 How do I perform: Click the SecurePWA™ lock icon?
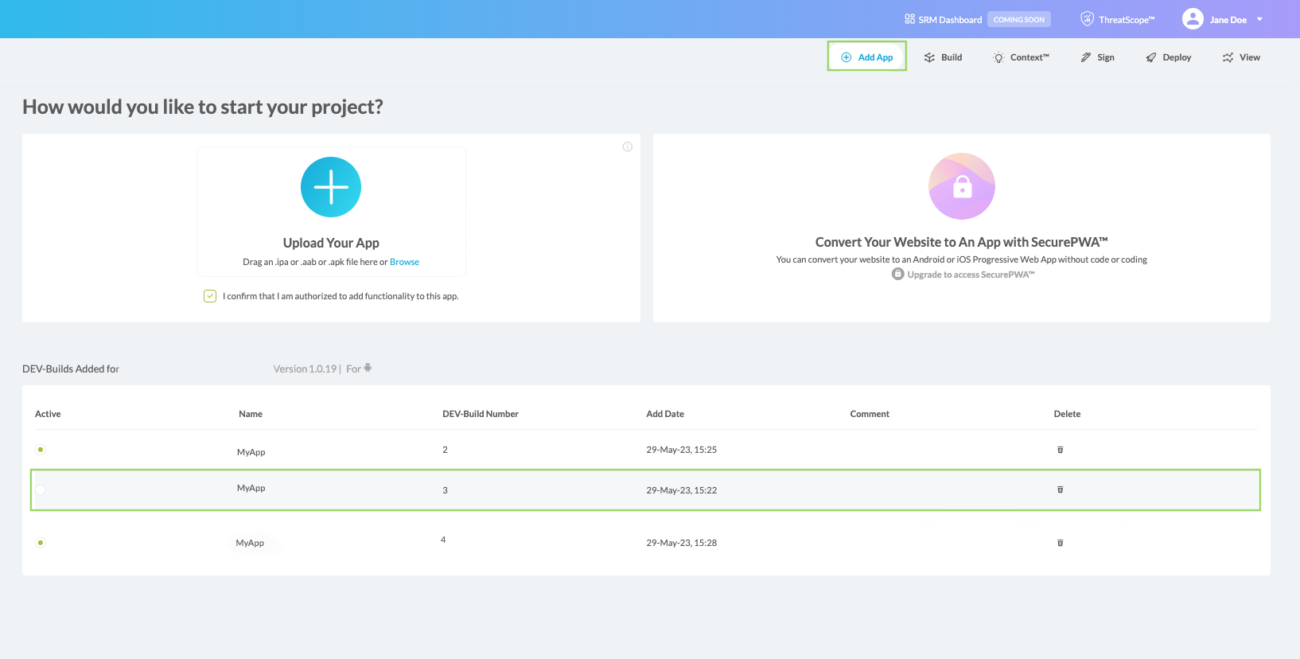(961, 186)
